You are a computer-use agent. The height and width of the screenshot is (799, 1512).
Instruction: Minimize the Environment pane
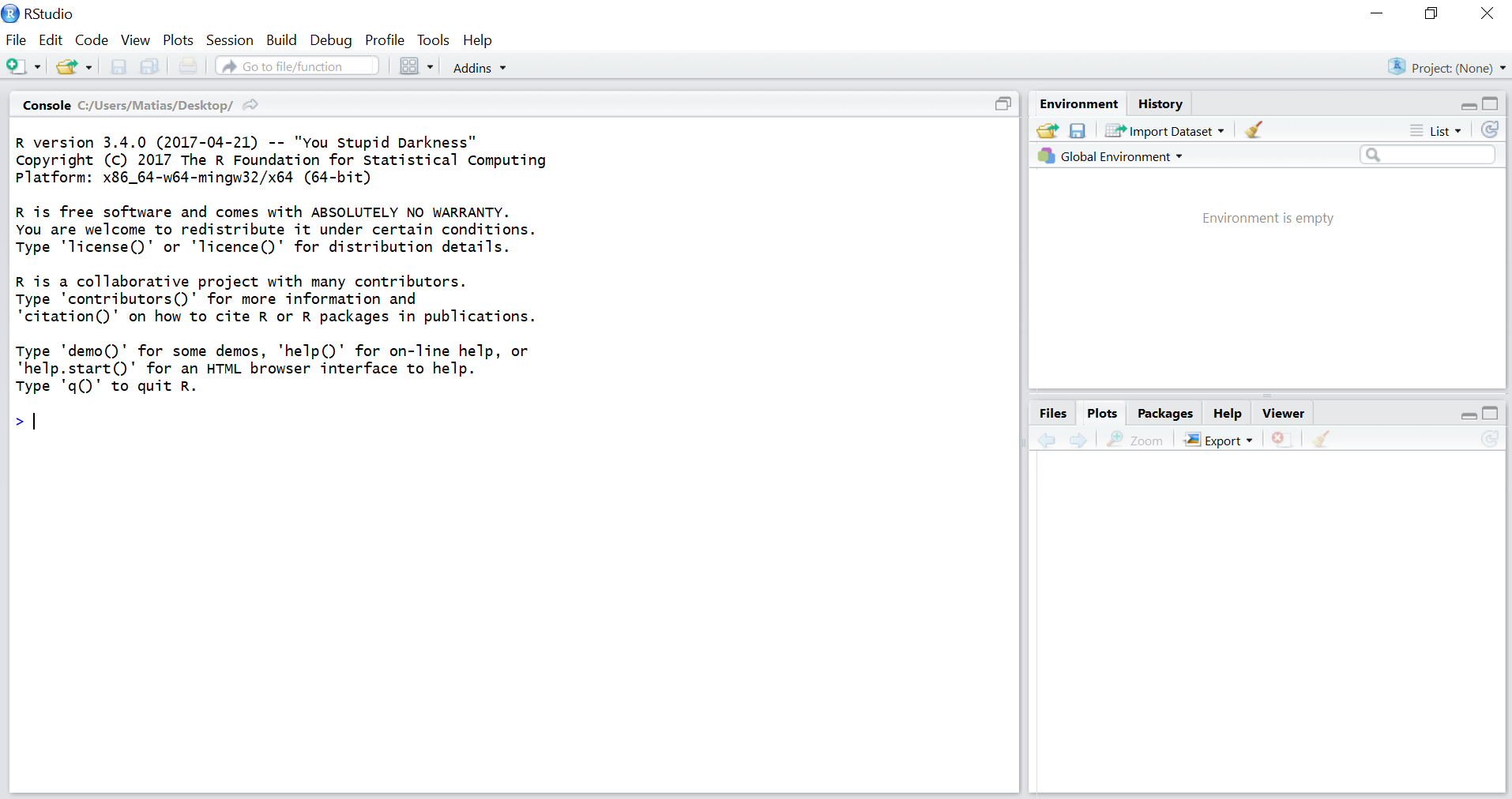point(1469,105)
